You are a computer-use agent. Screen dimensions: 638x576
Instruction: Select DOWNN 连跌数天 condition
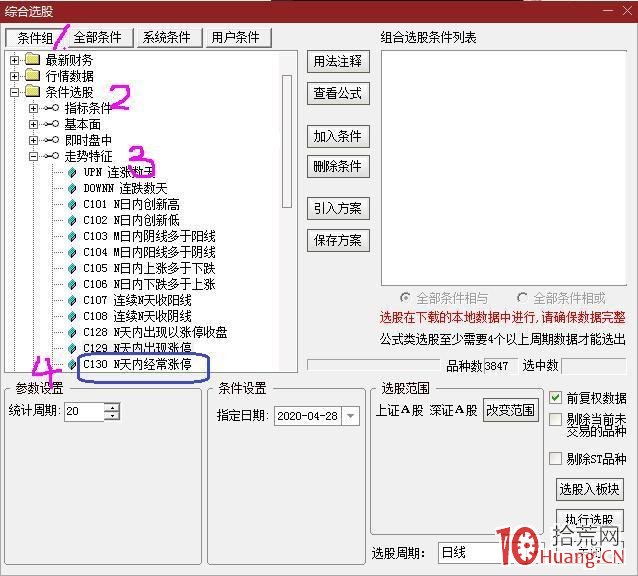125,188
